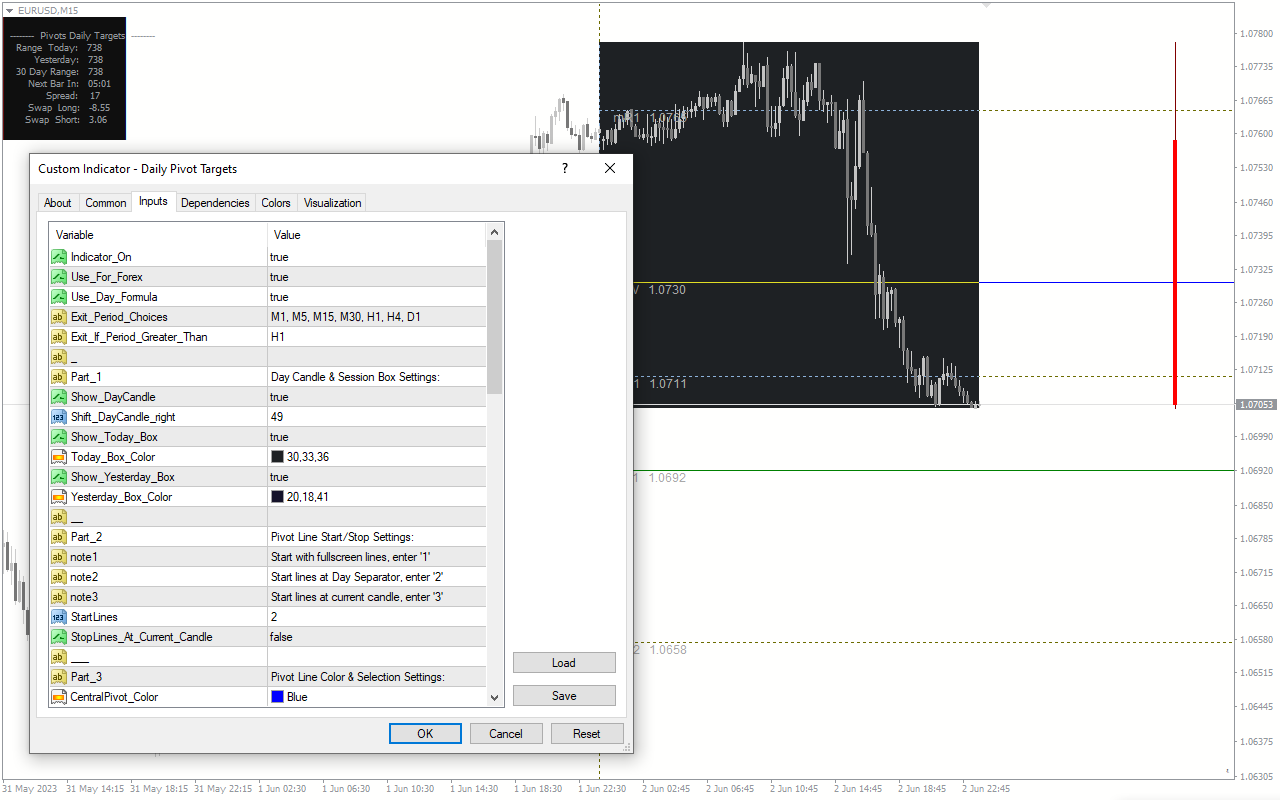The image size is (1280, 800).
Task: Select the Inputs tab
Action: 153,202
